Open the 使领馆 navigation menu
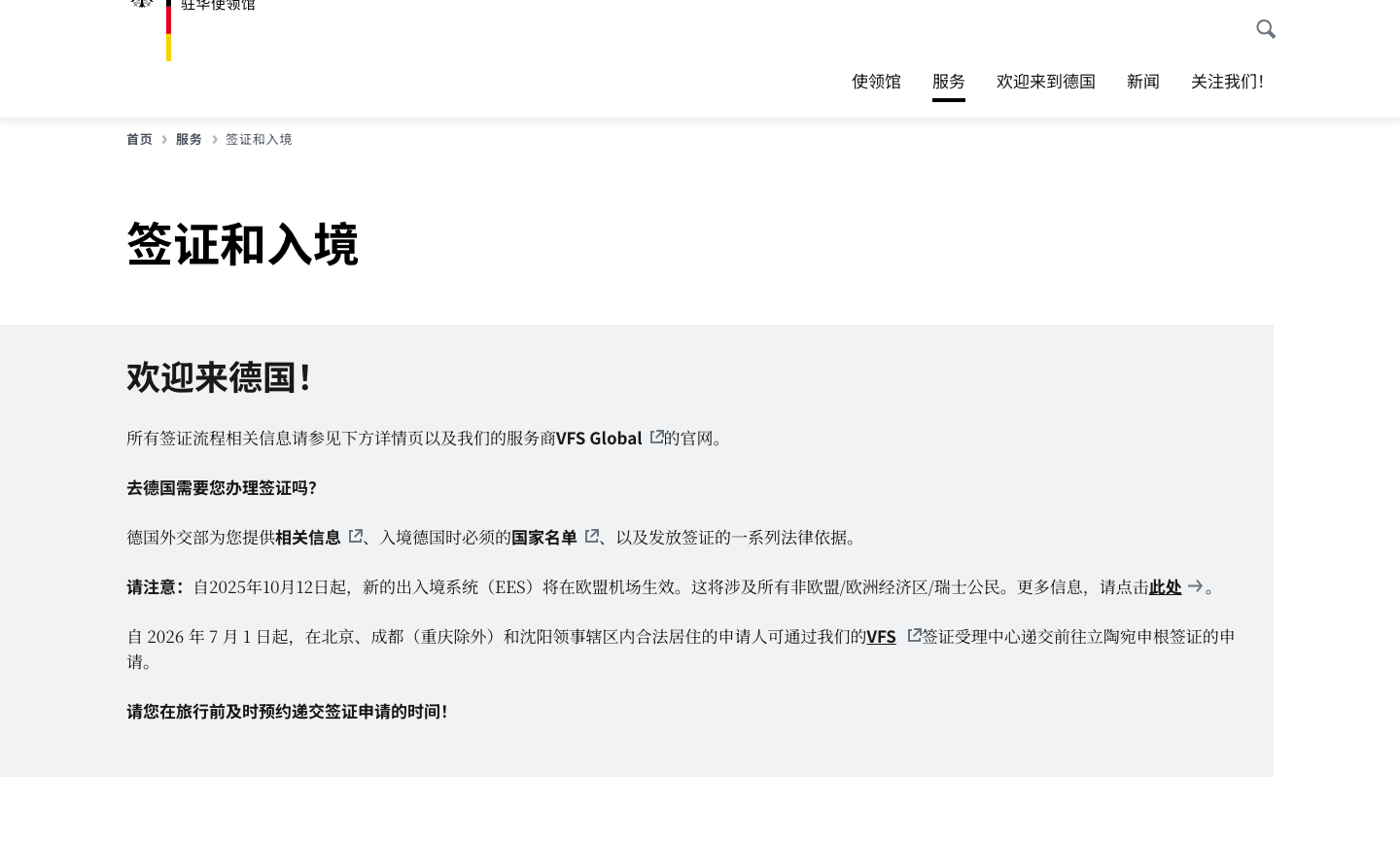 (x=876, y=82)
